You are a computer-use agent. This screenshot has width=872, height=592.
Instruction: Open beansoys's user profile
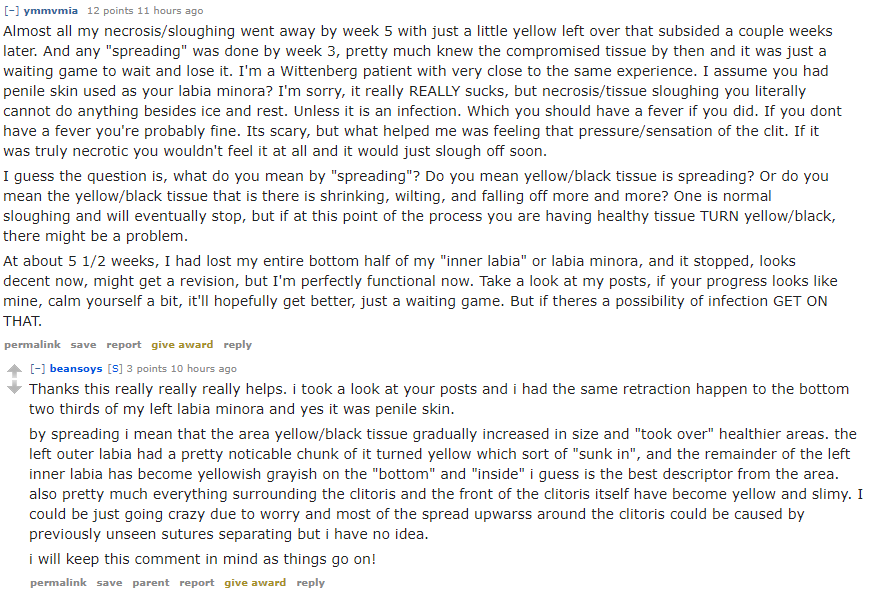(76, 369)
